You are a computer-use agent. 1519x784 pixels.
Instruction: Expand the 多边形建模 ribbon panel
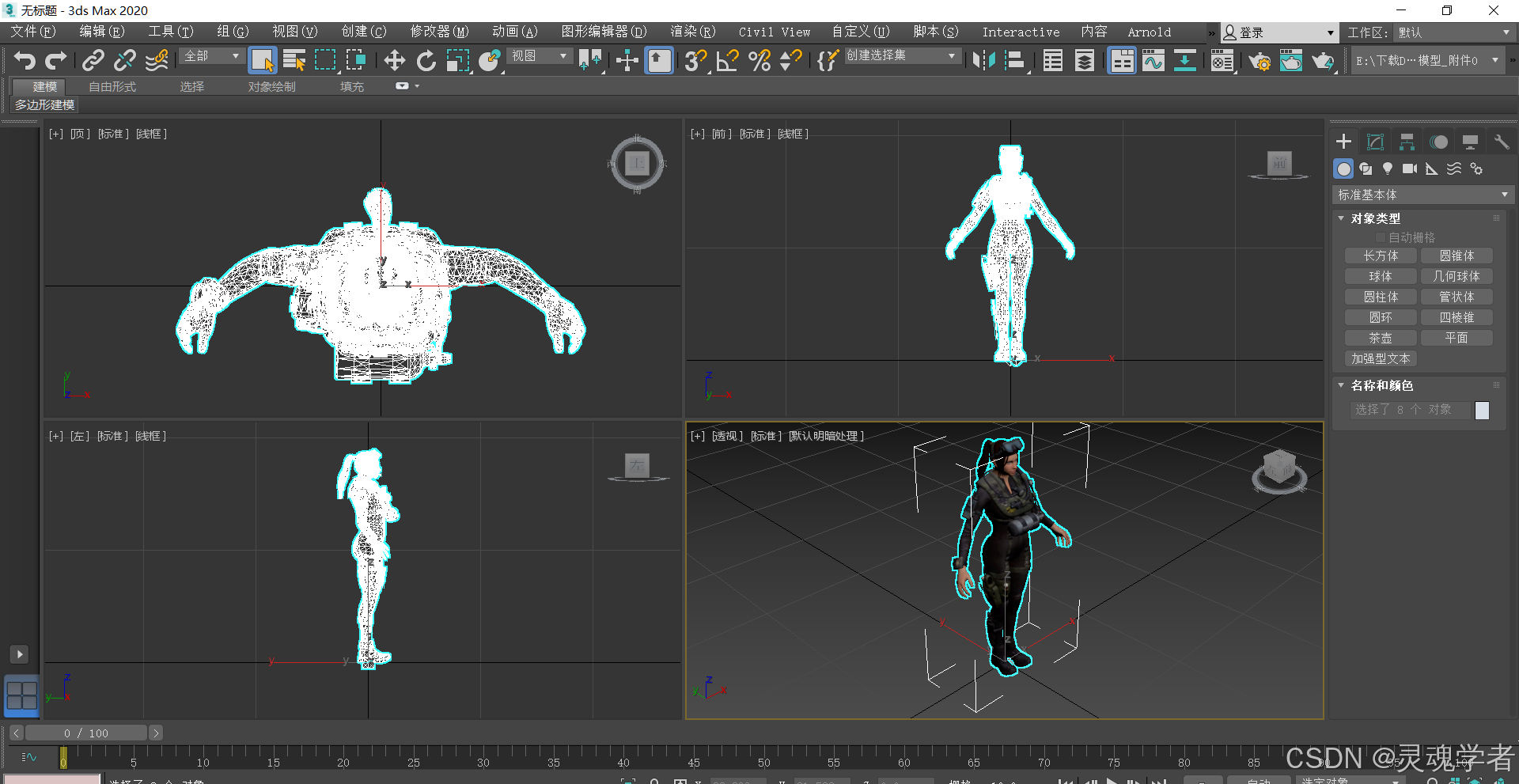[x=44, y=104]
